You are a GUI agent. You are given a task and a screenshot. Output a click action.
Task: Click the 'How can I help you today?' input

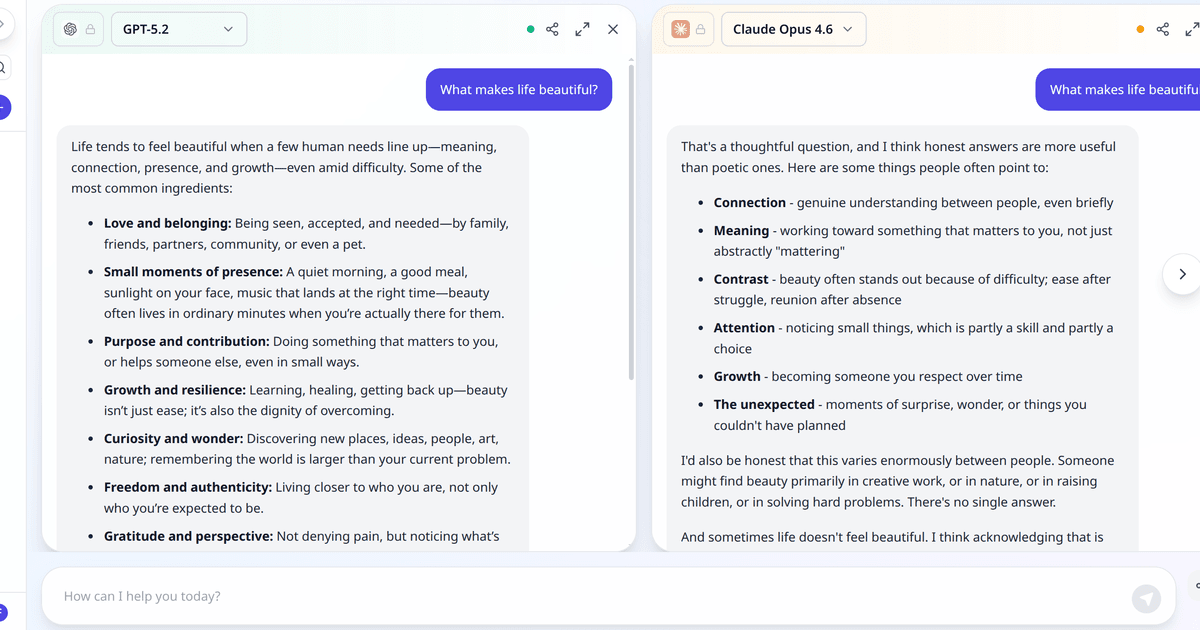pos(580,596)
